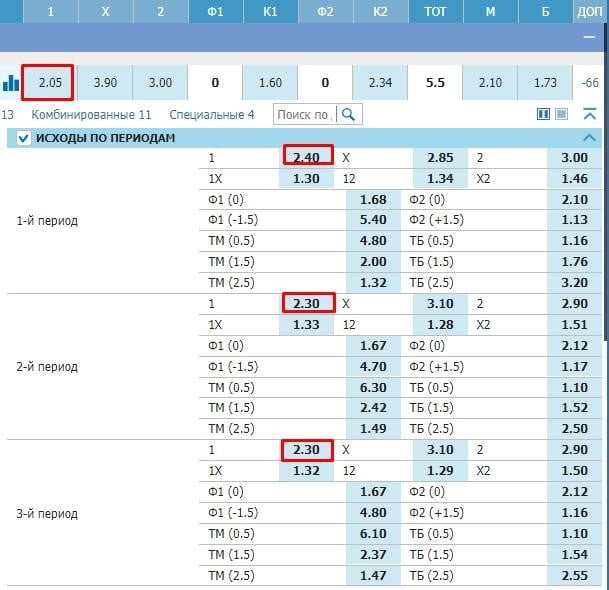This screenshot has height=590, width=609.
Task: Choose 3rd period ТБ (2.5) odds 2.55
Action: tap(574, 576)
